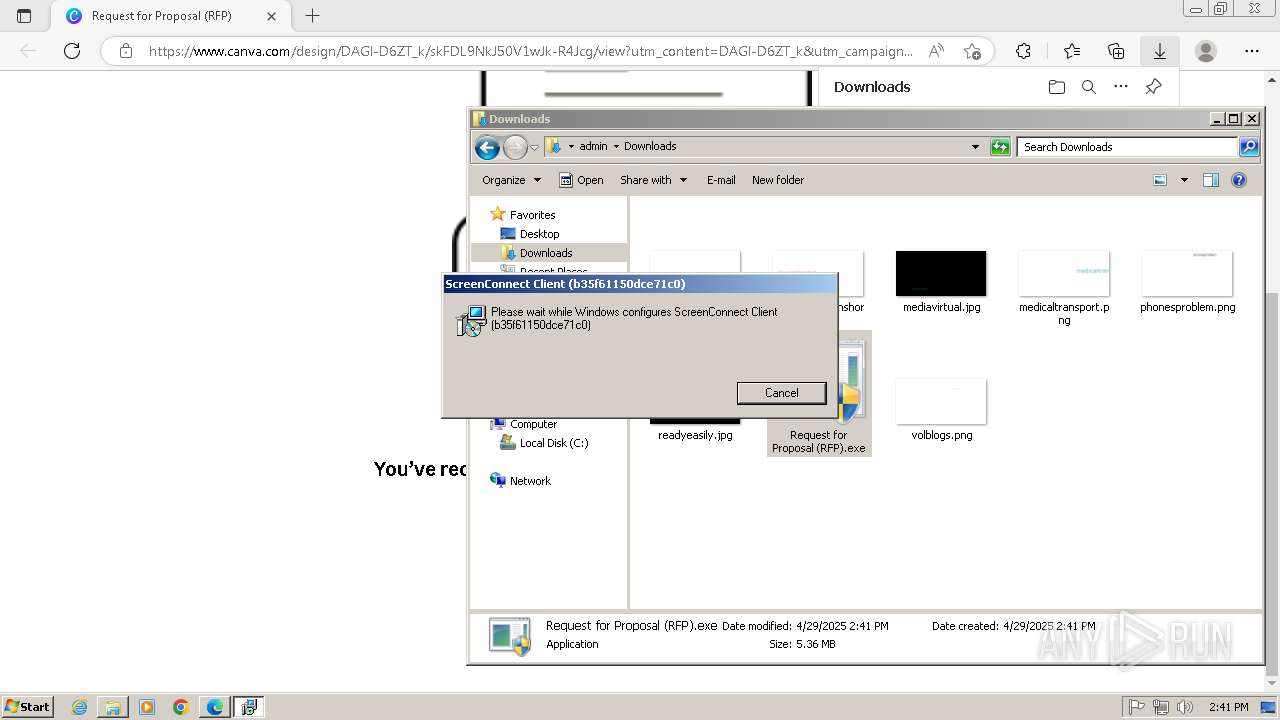This screenshot has height=720, width=1280.
Task: Click Downloads in the Explorer breadcrumb
Action: click(650, 146)
